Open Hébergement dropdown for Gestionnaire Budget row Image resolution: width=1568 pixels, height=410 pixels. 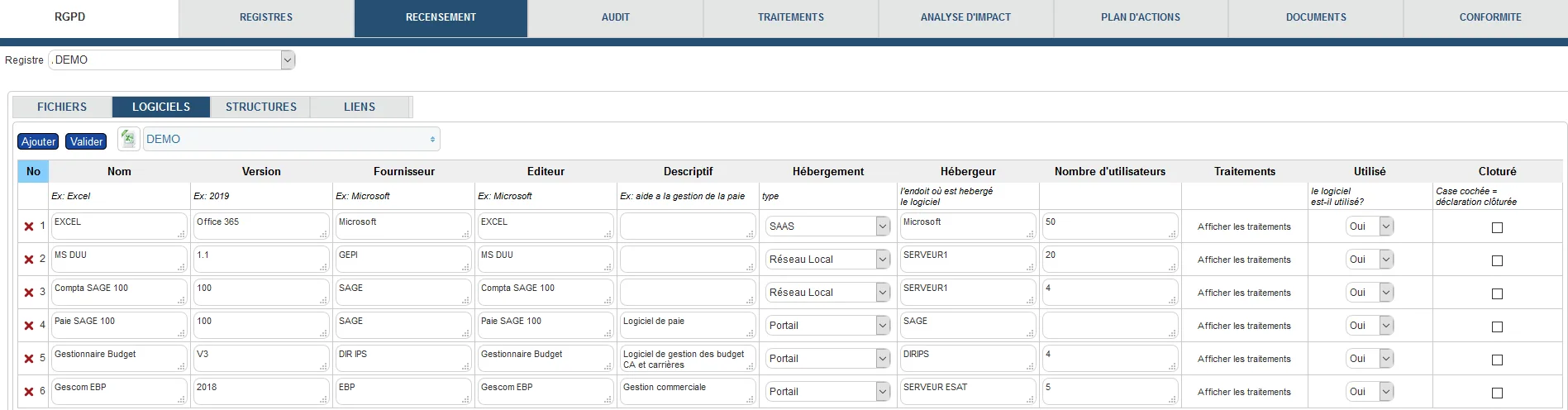tap(827, 358)
